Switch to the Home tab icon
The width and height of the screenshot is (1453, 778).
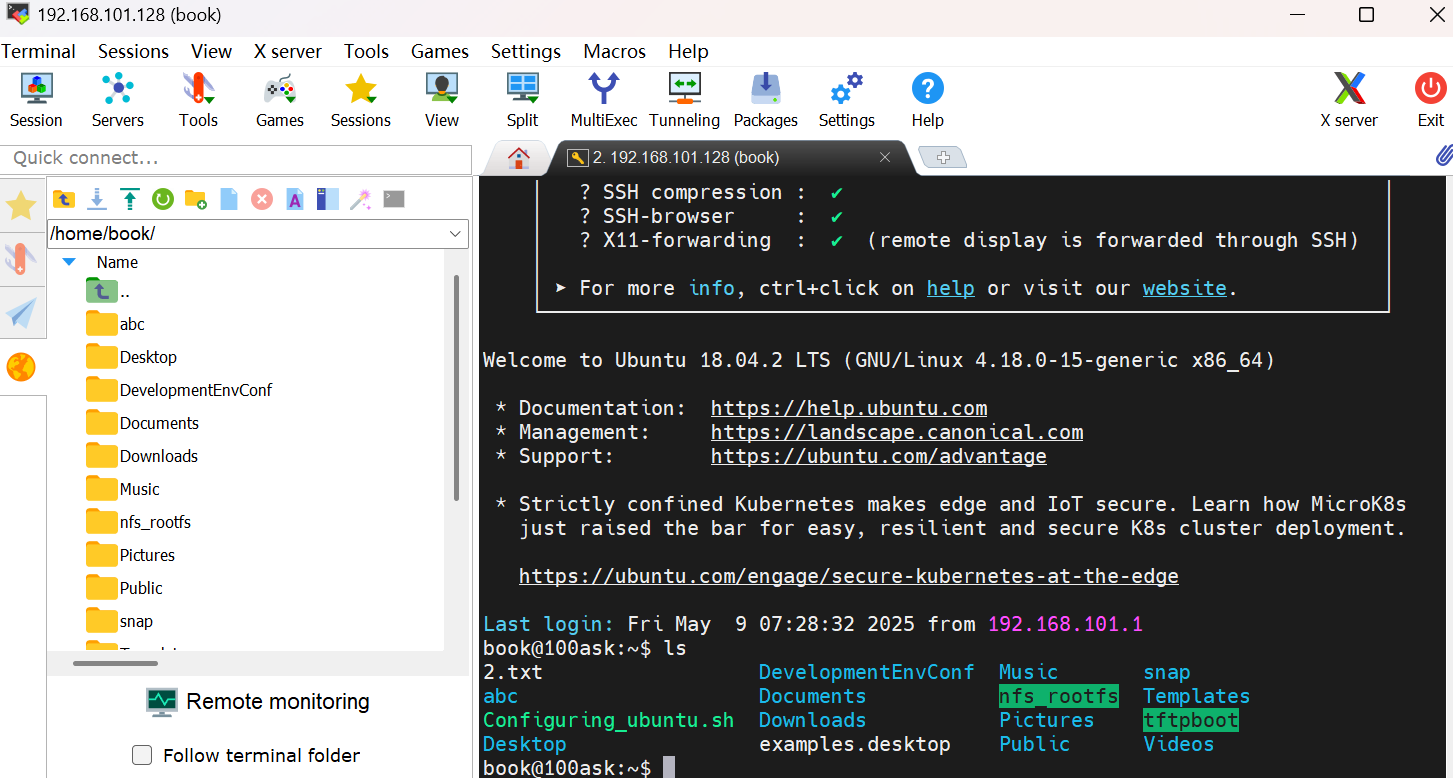[x=518, y=157]
